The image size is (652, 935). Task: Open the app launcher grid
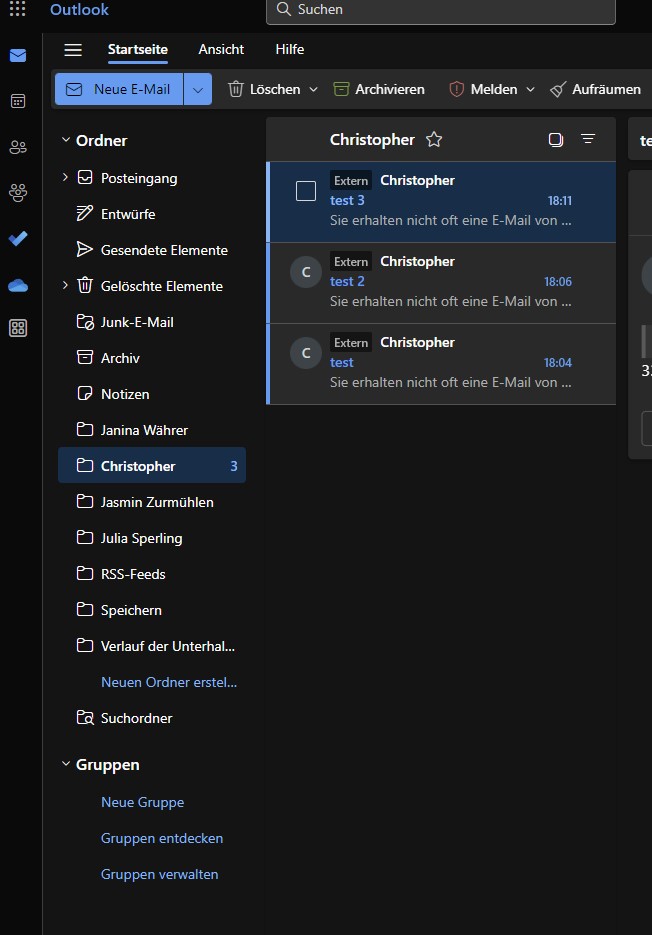pyautogui.click(x=18, y=10)
